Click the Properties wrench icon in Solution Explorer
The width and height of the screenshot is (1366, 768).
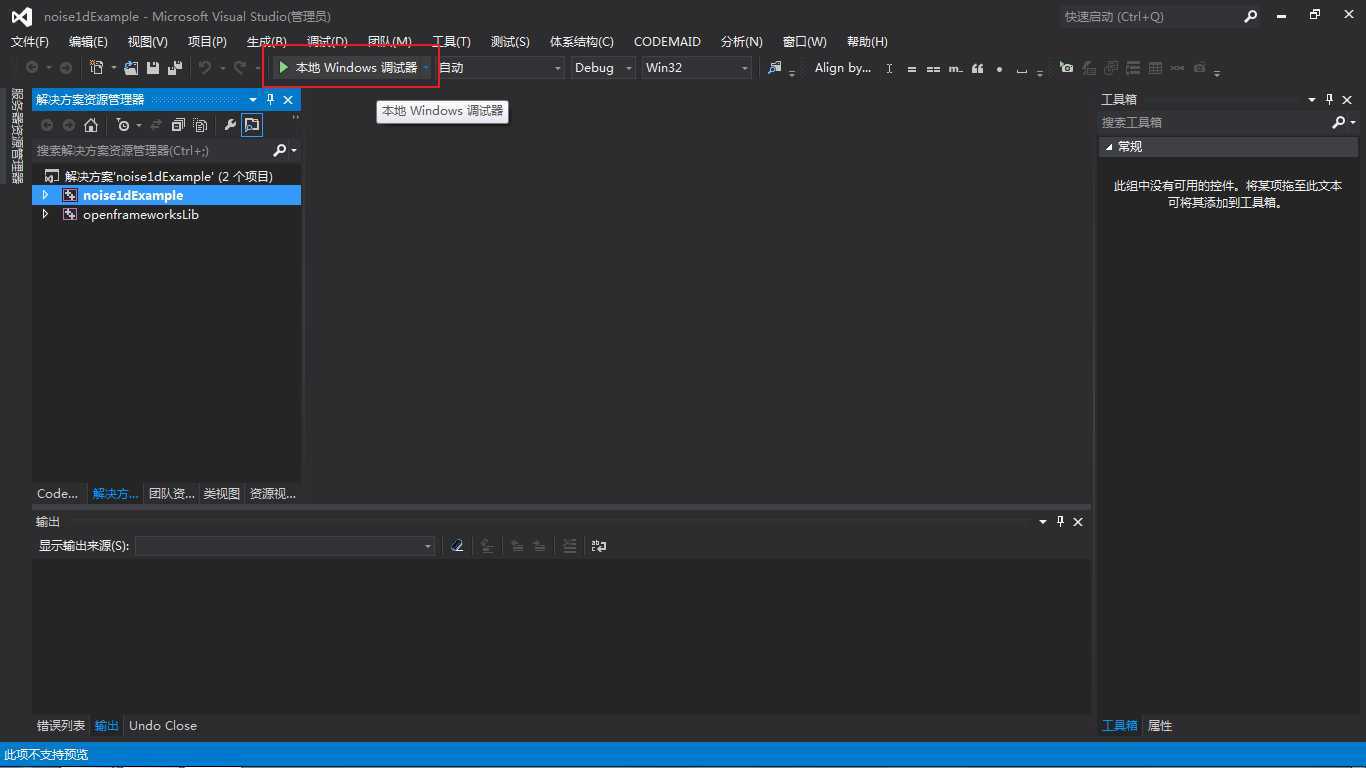230,125
